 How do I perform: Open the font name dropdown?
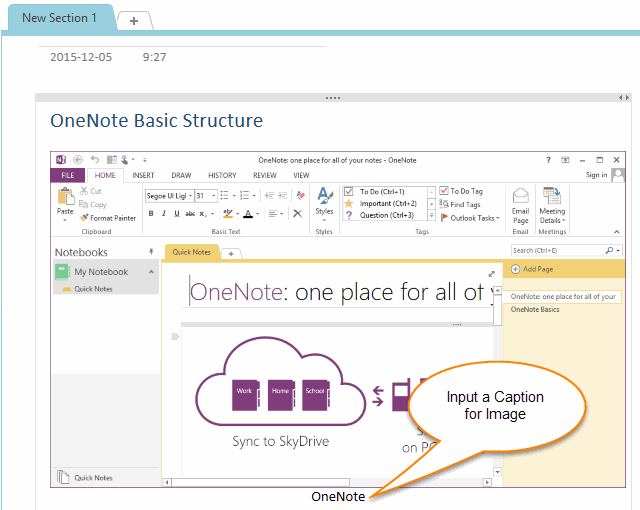pos(190,196)
